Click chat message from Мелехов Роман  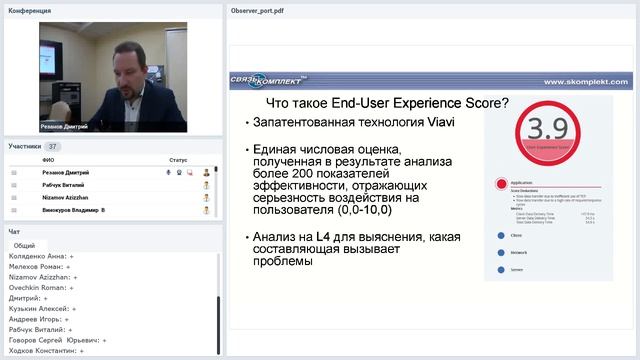point(40,267)
